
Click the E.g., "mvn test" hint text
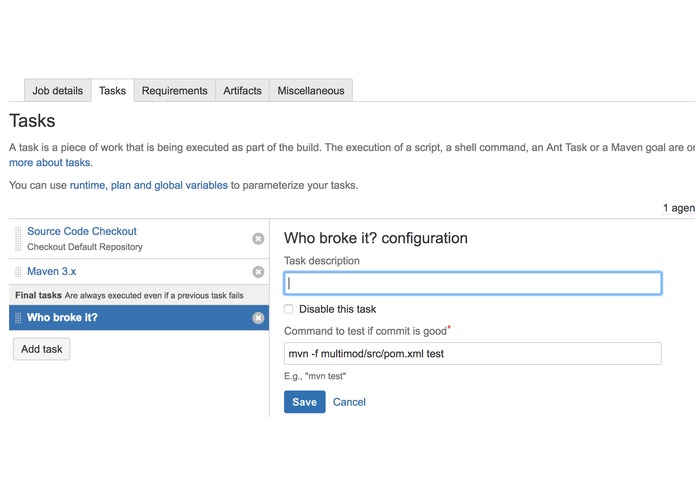click(x=315, y=376)
